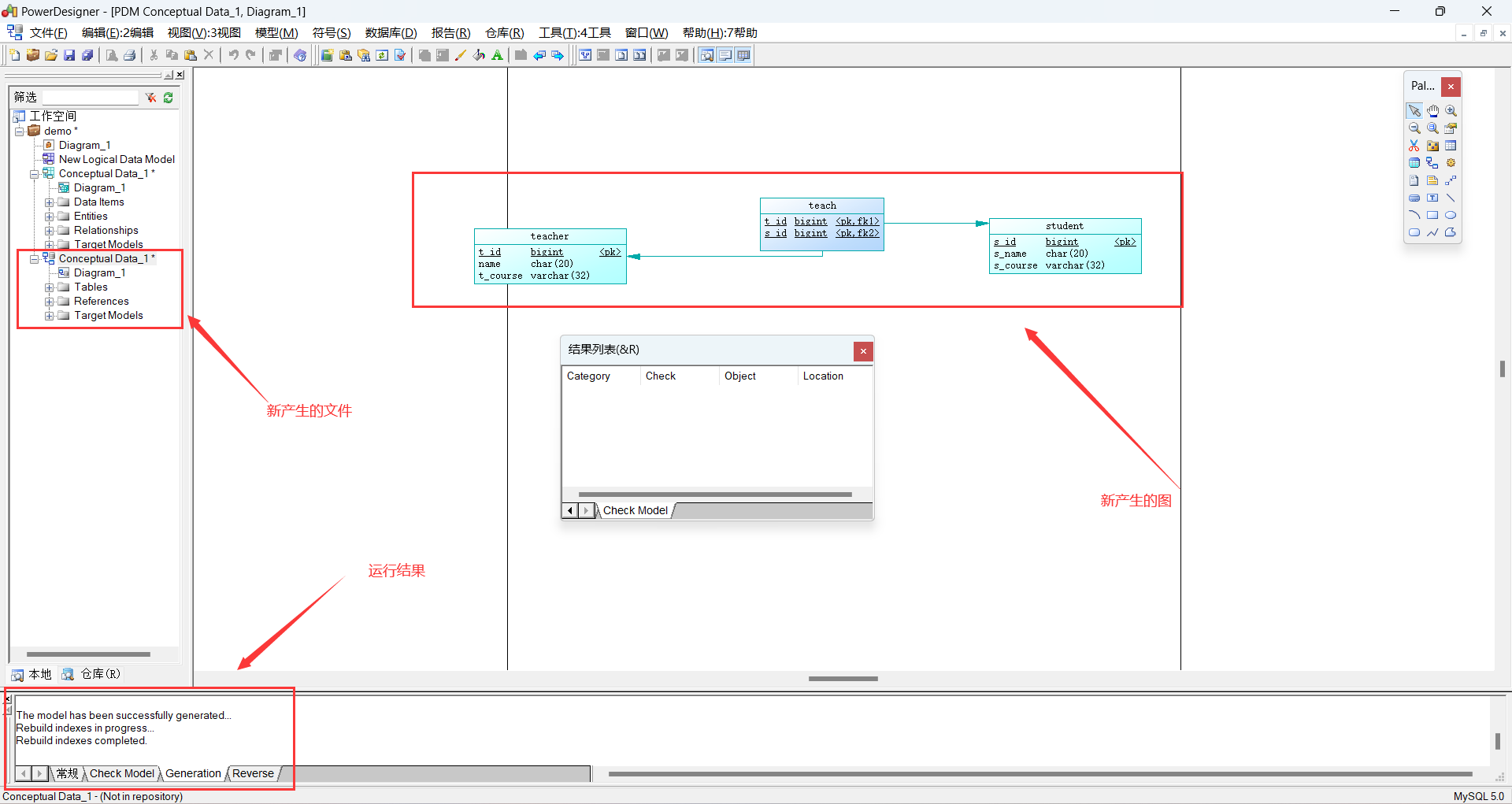Screen dimensions: 1512x804
Task: Select the teacher table in the diagram
Action: click(550, 257)
